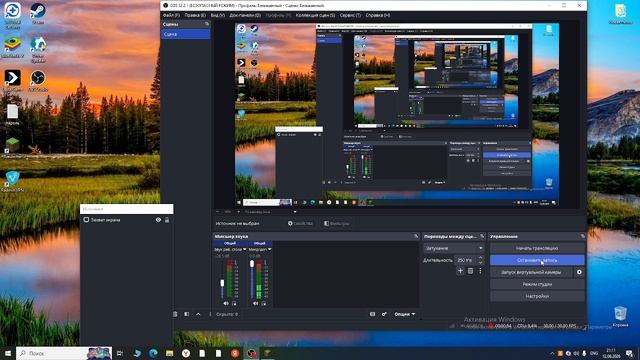Decrease Длительность with the down arrow
This screenshot has height=360, width=640.
click(480, 262)
